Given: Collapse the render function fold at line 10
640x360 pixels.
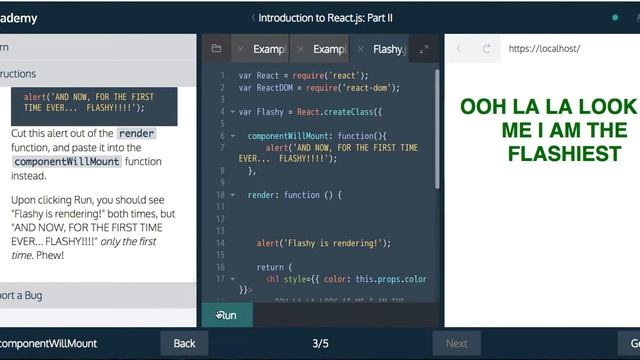Looking at the screenshot, I should (233, 195).
